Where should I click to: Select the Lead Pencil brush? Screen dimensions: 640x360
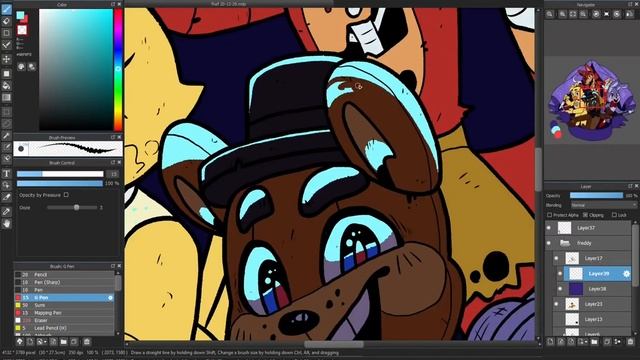pos(64,328)
